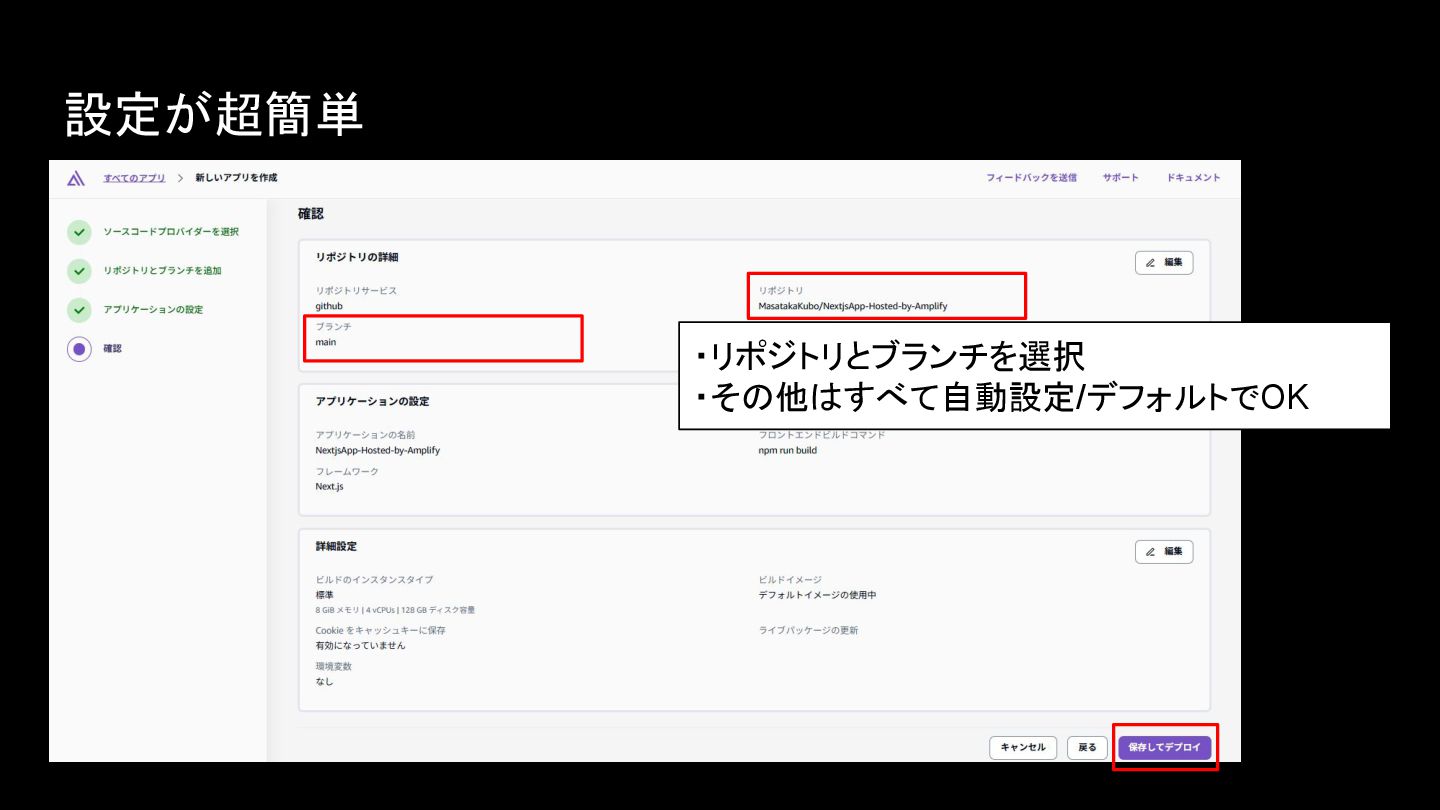Click the キャンセル button
The height and width of the screenshot is (810, 1440).
1023,747
